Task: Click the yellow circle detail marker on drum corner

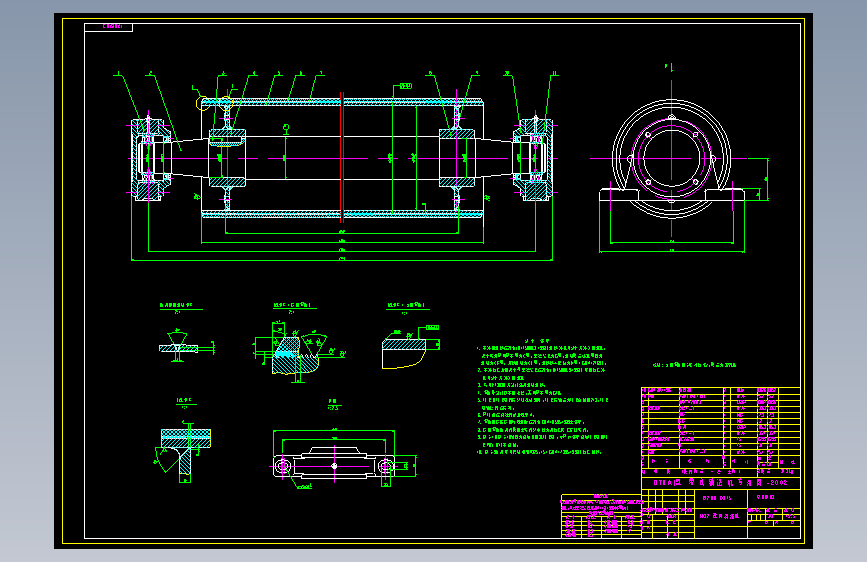Action: (203, 103)
